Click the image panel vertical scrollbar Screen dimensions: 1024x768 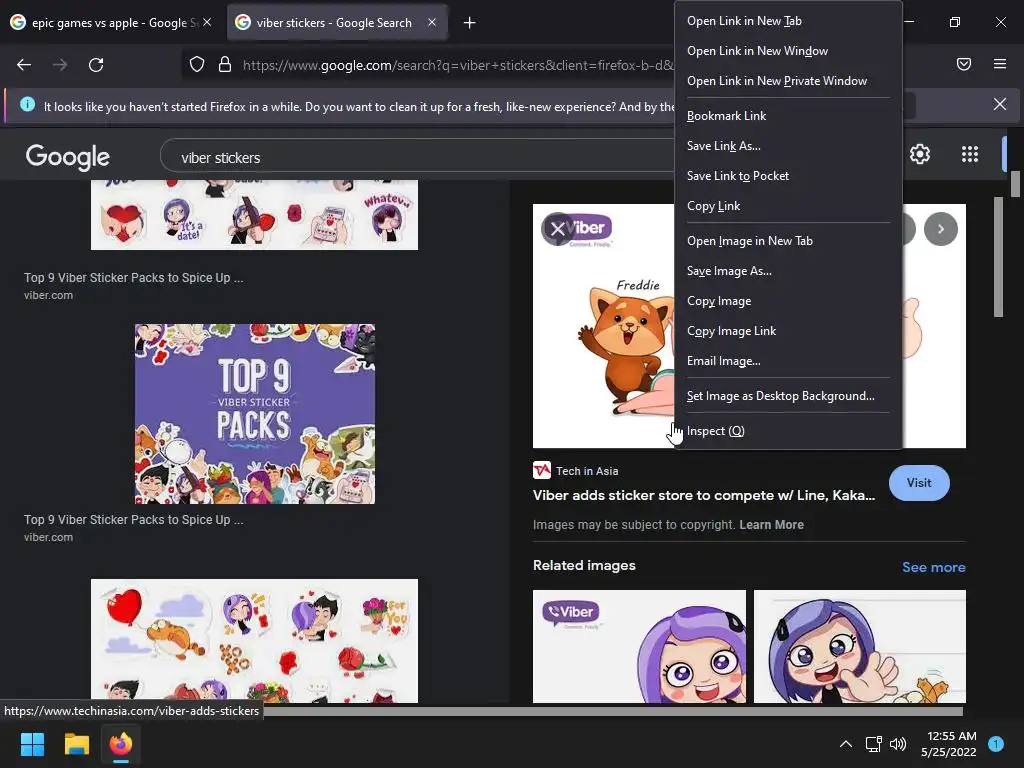[998, 257]
